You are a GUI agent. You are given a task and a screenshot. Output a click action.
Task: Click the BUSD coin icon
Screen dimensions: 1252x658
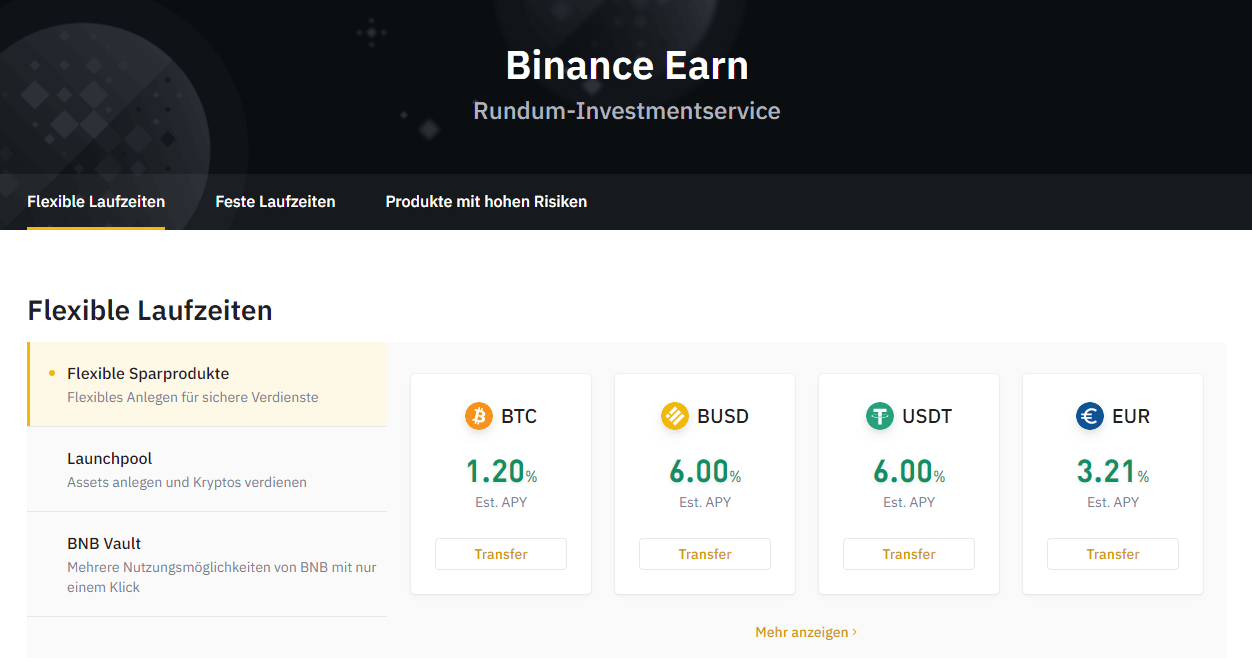[675, 416]
